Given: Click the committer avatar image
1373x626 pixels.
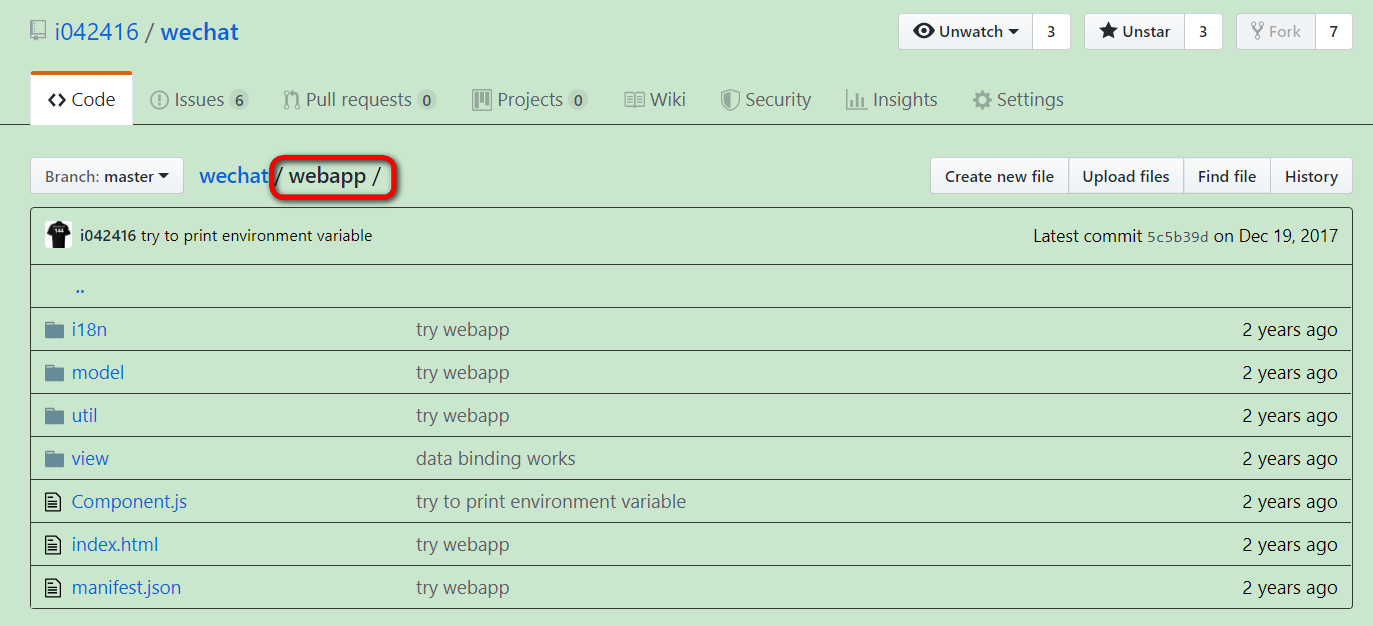Looking at the screenshot, I should pyautogui.click(x=58, y=235).
